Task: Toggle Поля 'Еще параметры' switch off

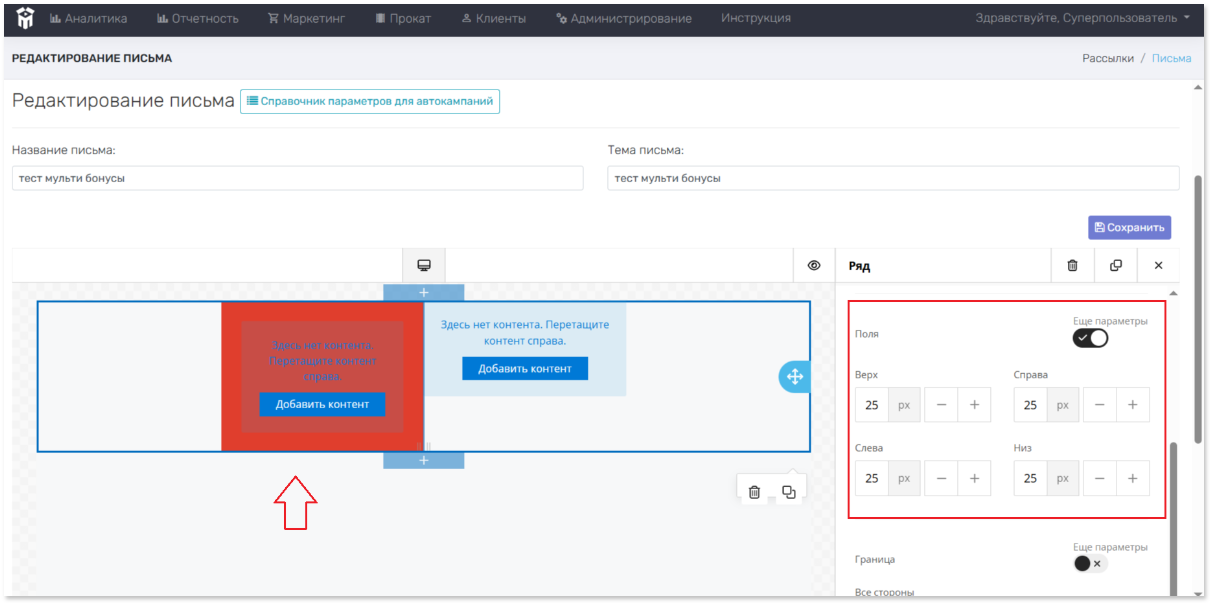Action: (x=1091, y=338)
